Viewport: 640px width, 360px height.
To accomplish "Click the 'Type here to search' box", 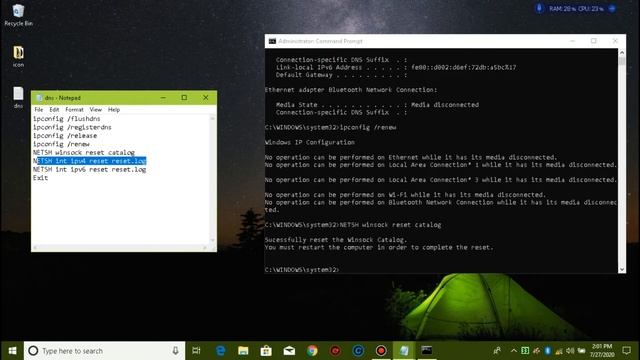I will click(104, 351).
